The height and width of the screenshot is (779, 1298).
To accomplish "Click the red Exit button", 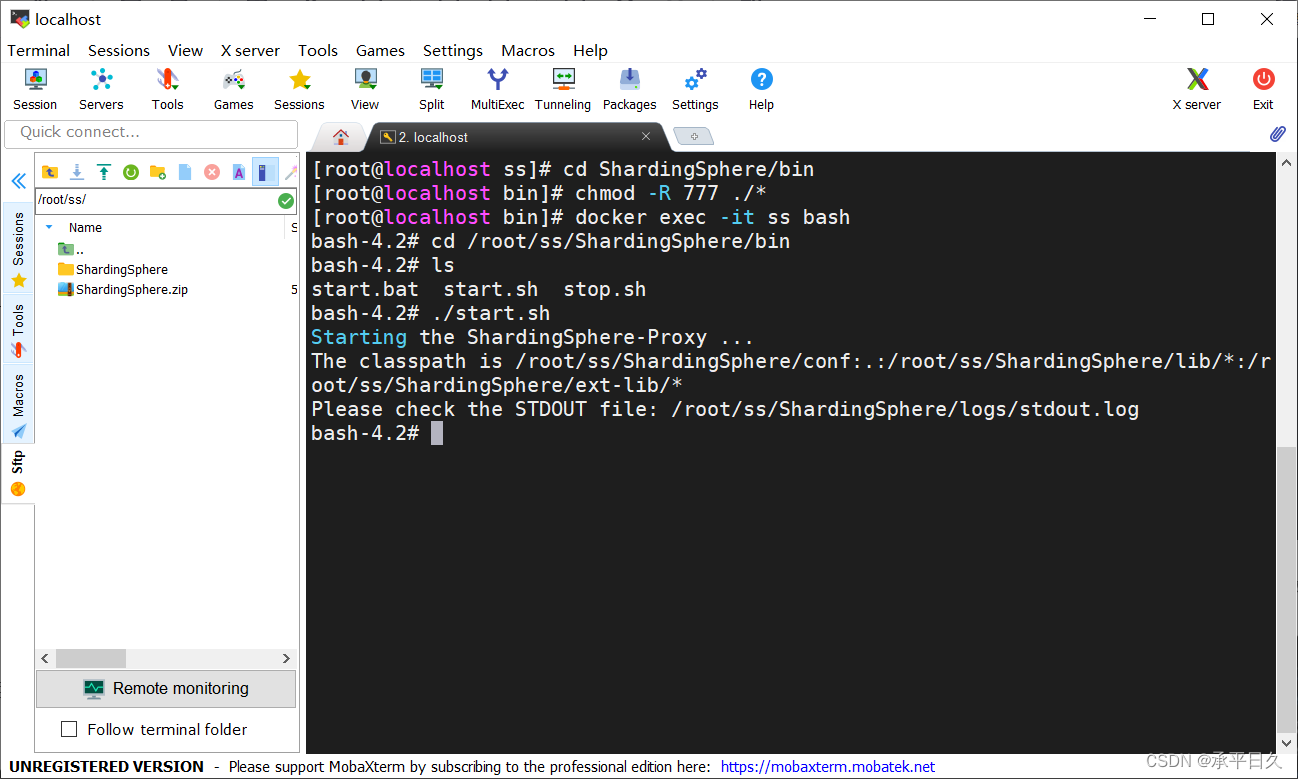I will click(x=1263, y=89).
